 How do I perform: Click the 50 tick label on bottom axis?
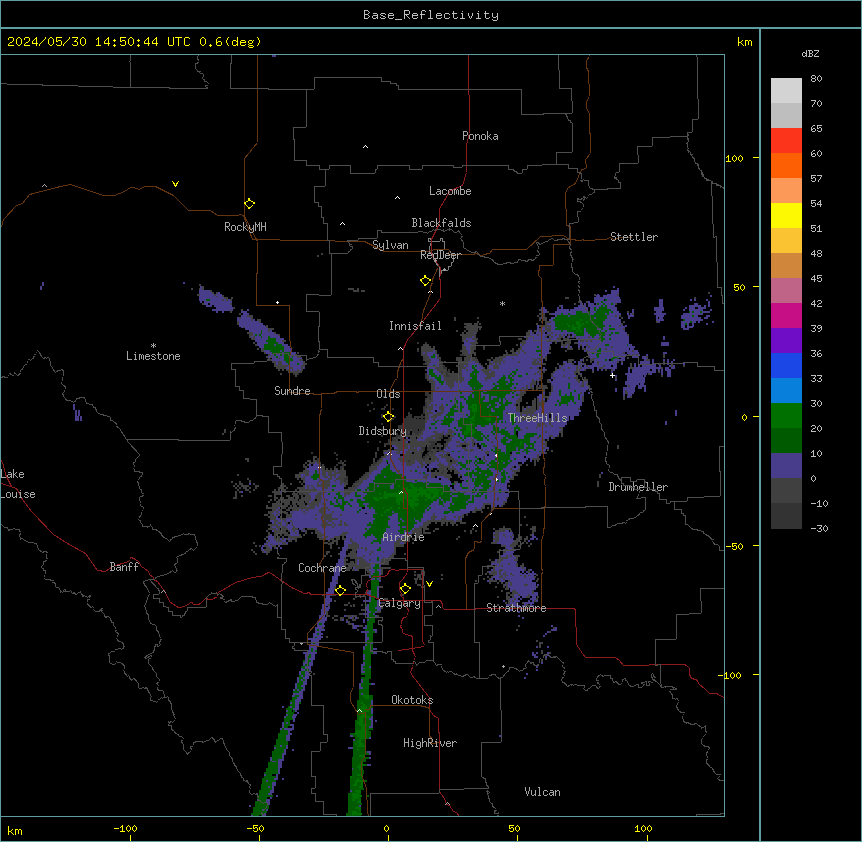coord(514,828)
